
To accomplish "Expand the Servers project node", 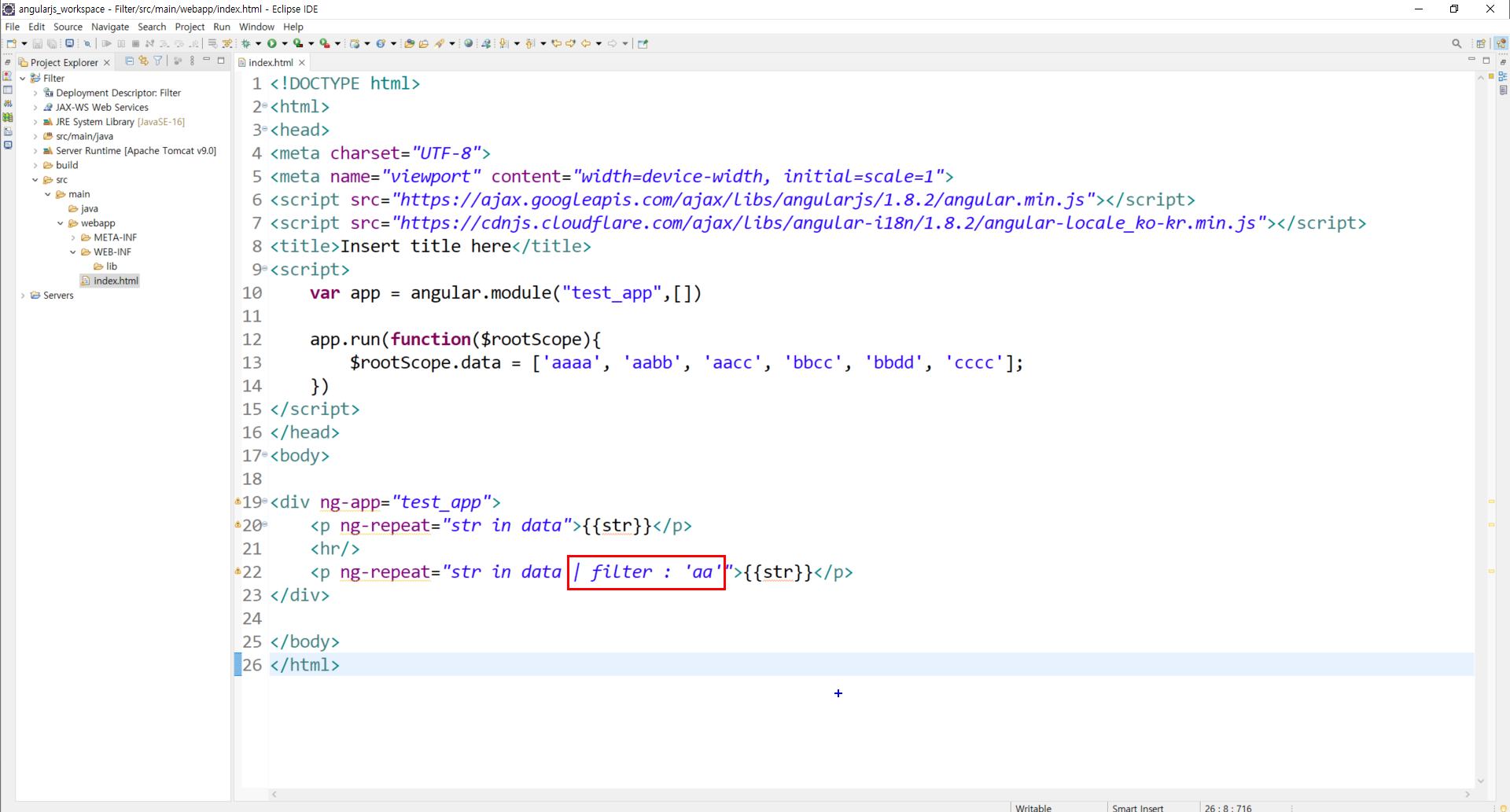I will 23,296.
